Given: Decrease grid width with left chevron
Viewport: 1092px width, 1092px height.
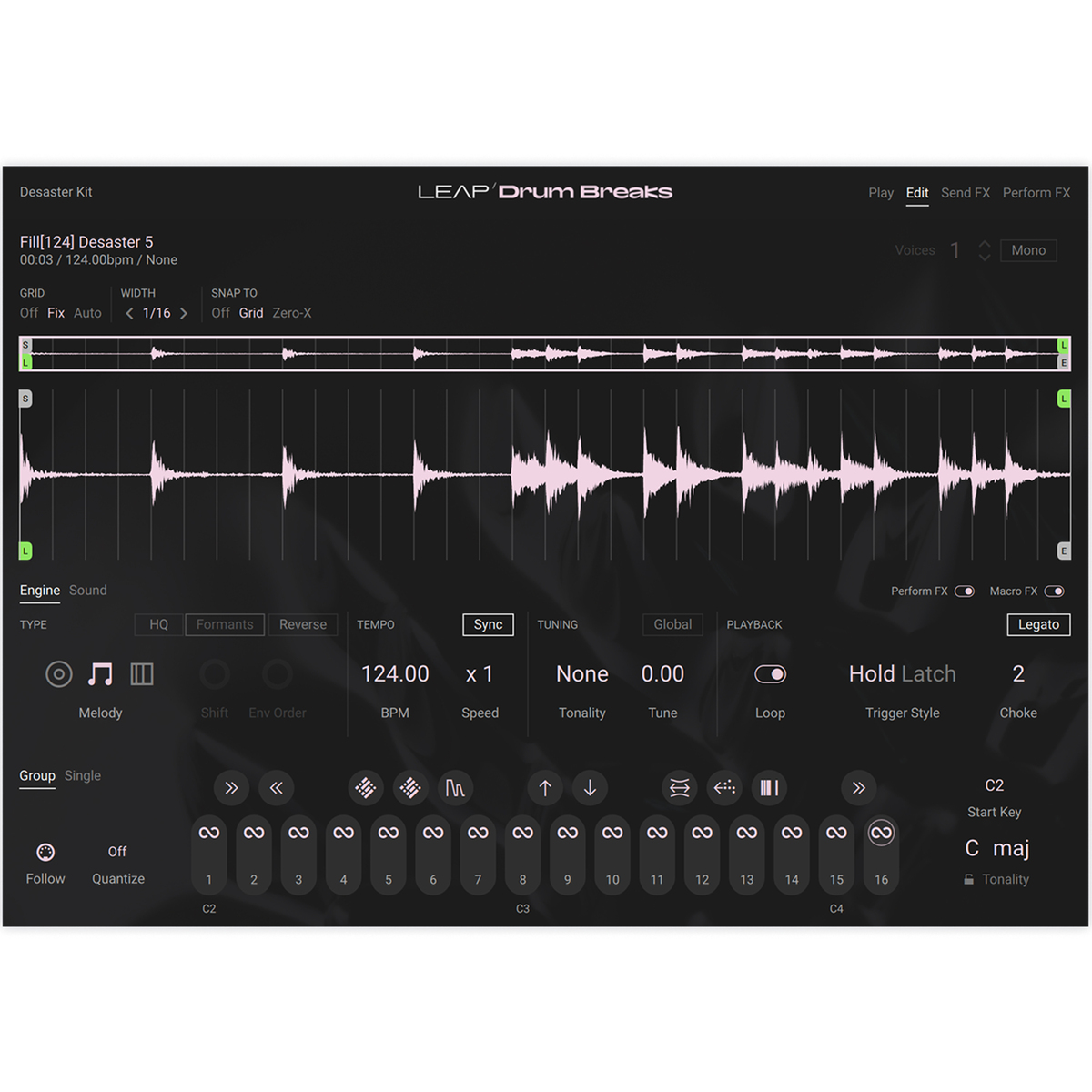Looking at the screenshot, I should tap(129, 313).
